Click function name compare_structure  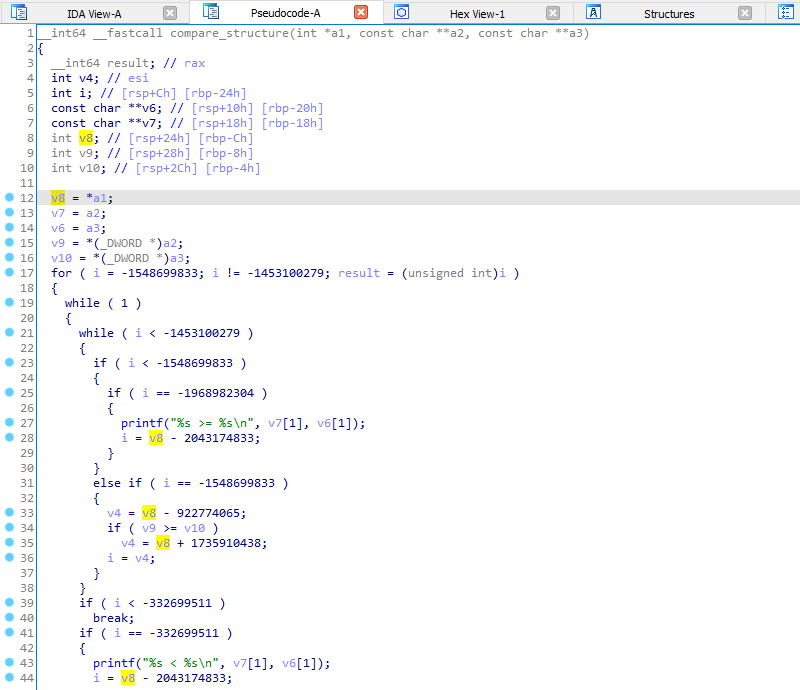click(x=230, y=33)
